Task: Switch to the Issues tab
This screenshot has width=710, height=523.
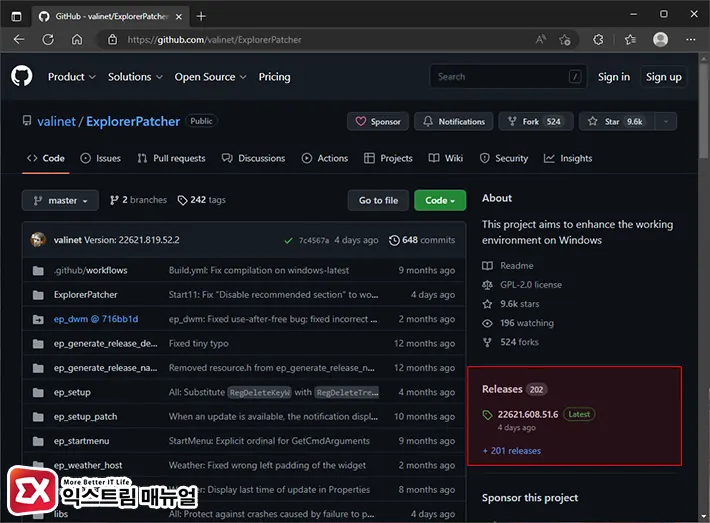Action: point(100,158)
